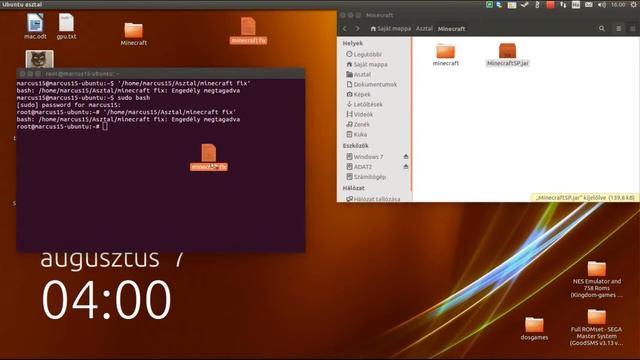Select the Saját mappa breadcrumb
Image resolution: width=640 pixels, height=360 pixels.
click(391, 29)
